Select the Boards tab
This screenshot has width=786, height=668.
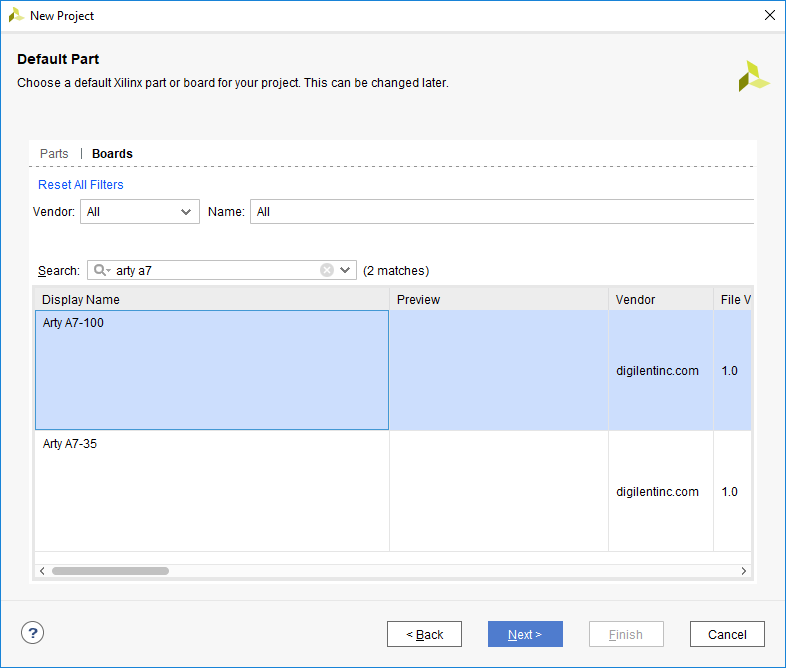[112, 154]
